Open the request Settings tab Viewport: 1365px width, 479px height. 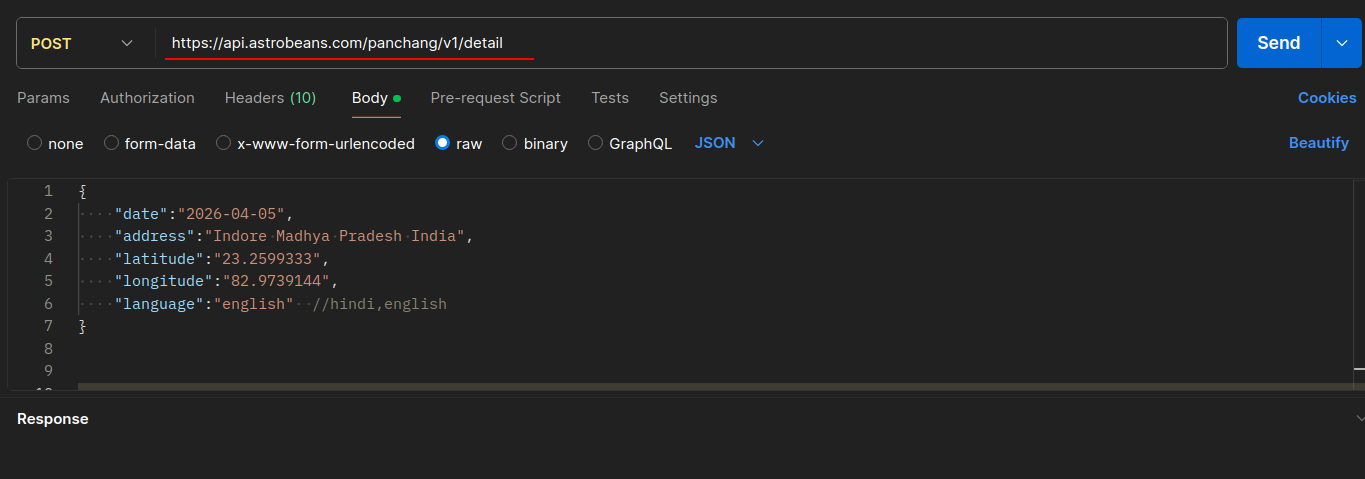point(687,98)
